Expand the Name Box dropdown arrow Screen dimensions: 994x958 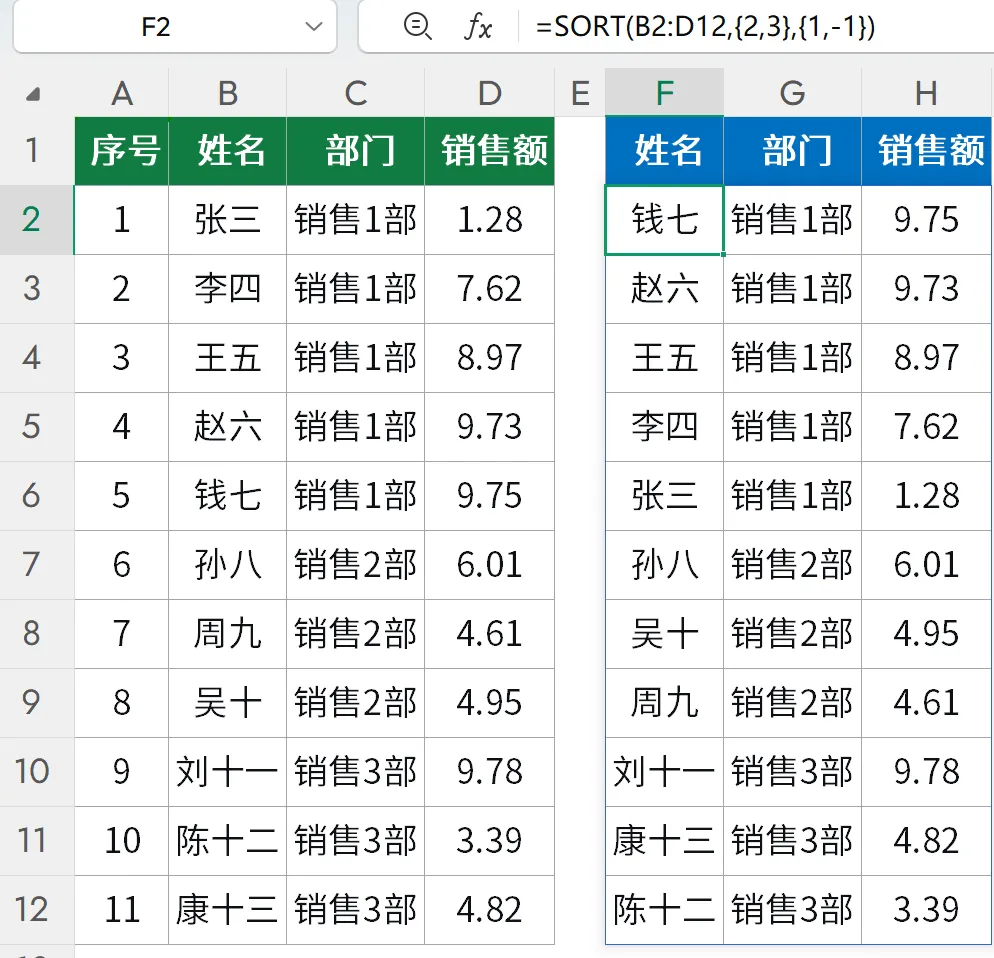(313, 27)
